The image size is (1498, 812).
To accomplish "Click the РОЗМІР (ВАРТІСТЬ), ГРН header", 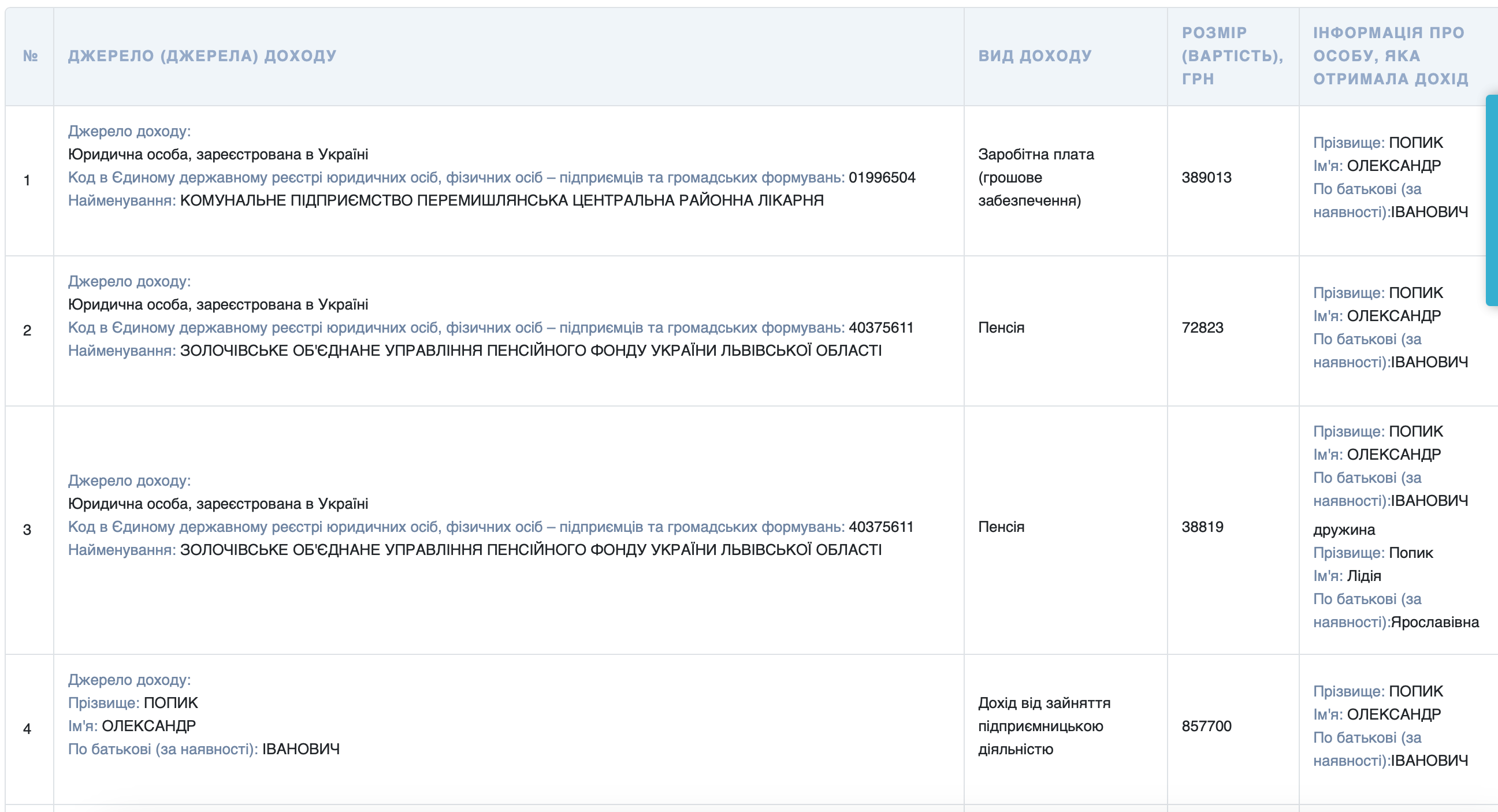I will coord(1232,56).
